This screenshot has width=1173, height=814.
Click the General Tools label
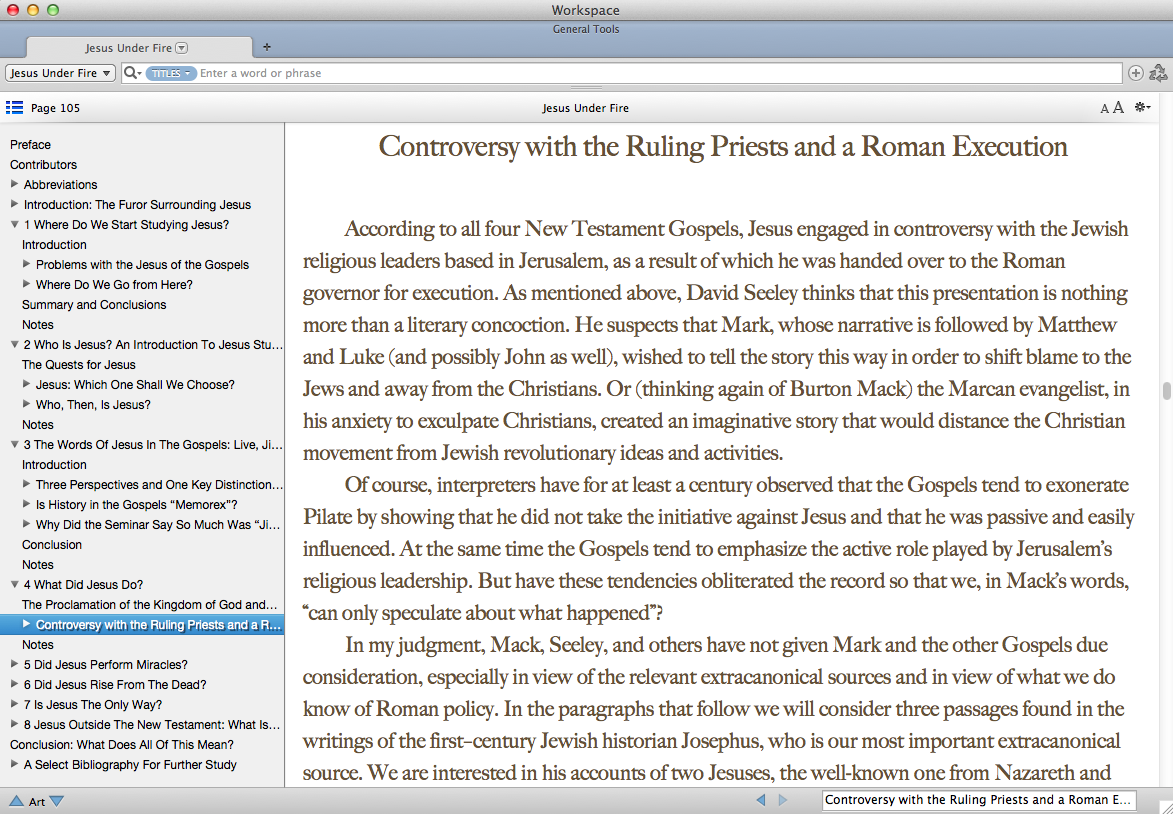tap(586, 29)
